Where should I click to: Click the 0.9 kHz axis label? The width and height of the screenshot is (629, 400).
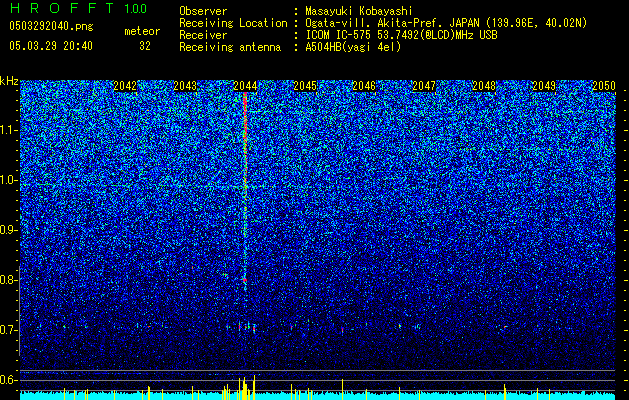(x=9, y=230)
